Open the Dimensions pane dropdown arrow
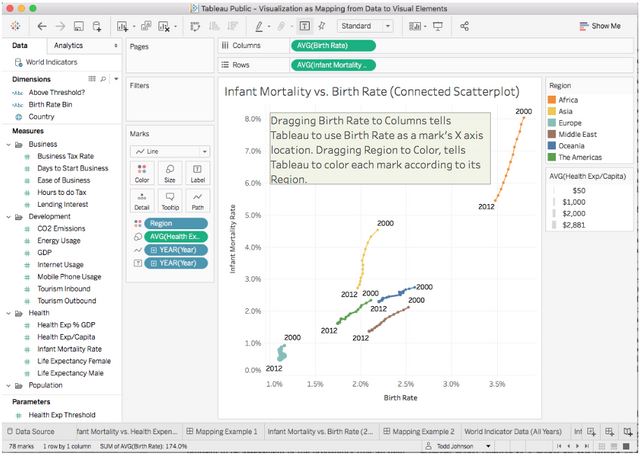The height and width of the screenshot is (455, 640). click(x=116, y=79)
